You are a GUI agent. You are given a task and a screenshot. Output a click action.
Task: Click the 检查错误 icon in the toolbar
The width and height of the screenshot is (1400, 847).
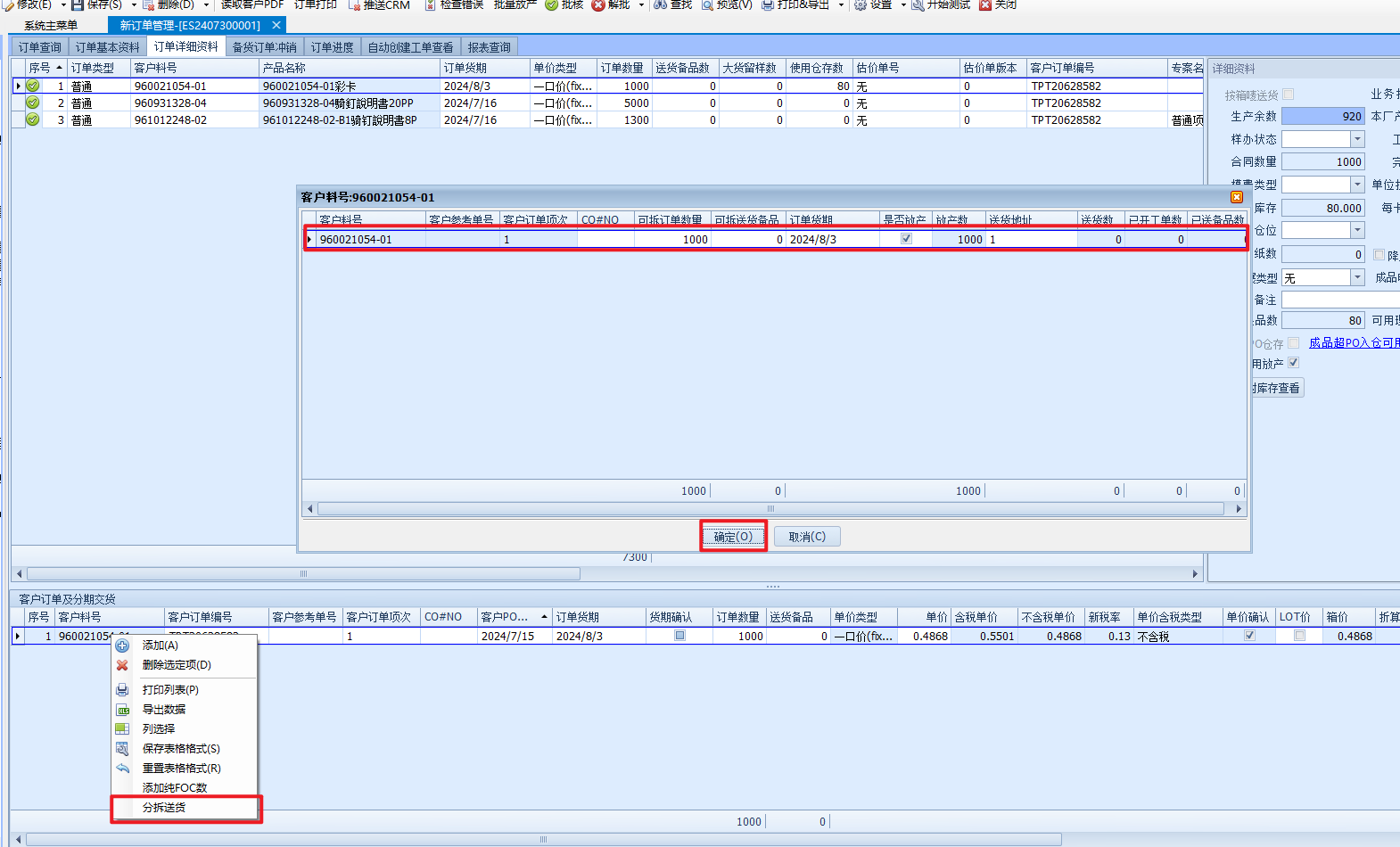(431, 4)
